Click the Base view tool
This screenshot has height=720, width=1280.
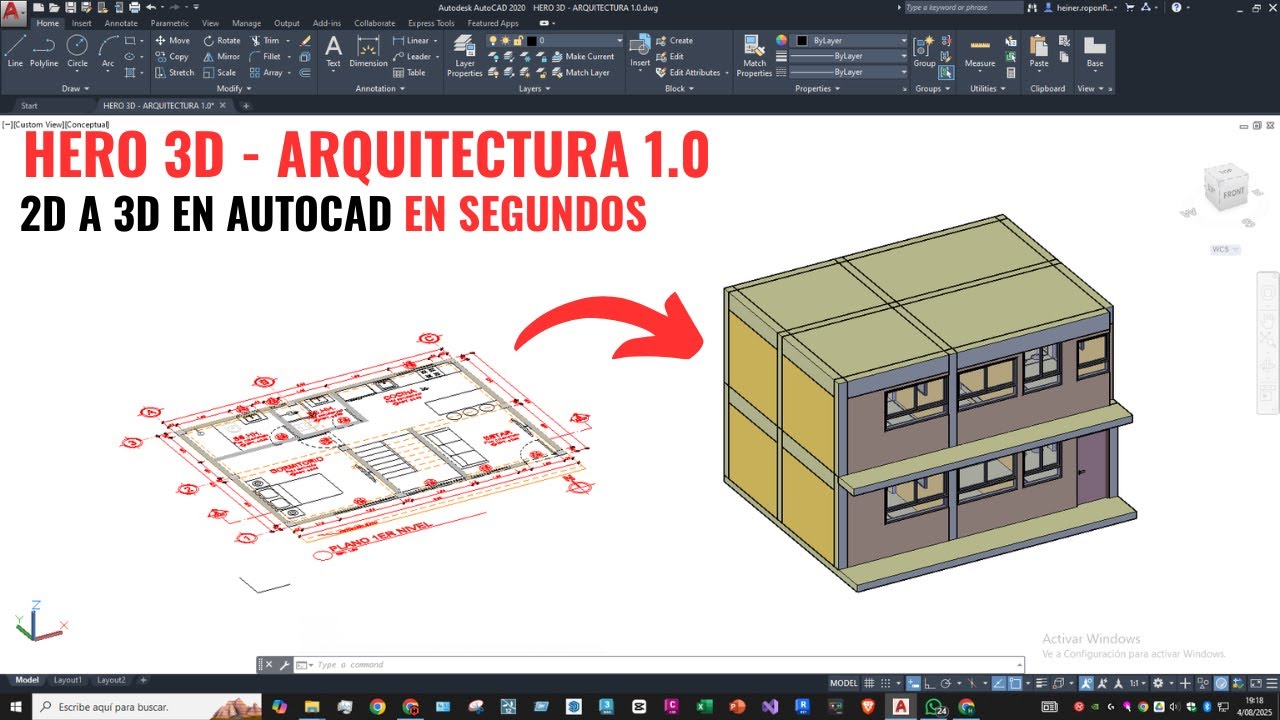pos(1095,52)
